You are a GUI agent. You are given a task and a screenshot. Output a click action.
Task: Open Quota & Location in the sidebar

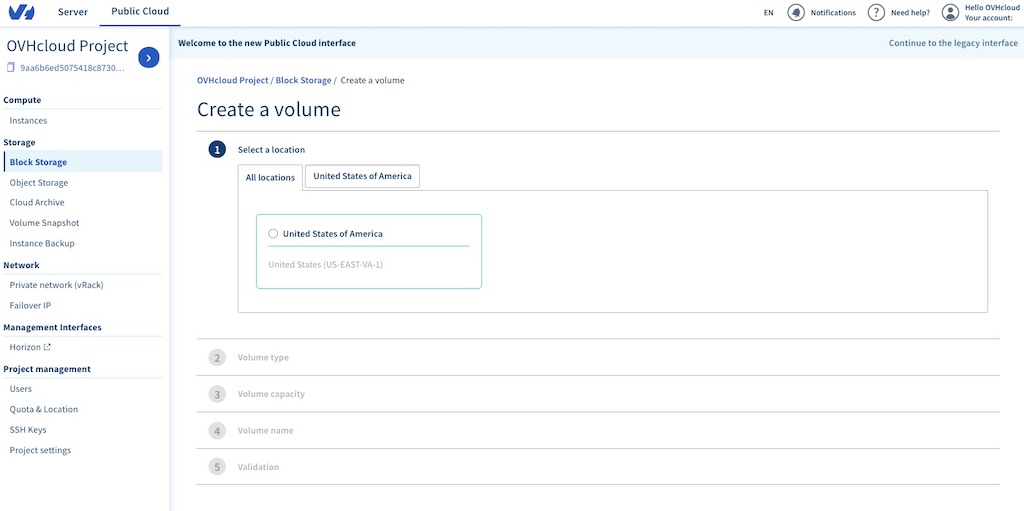coord(44,410)
